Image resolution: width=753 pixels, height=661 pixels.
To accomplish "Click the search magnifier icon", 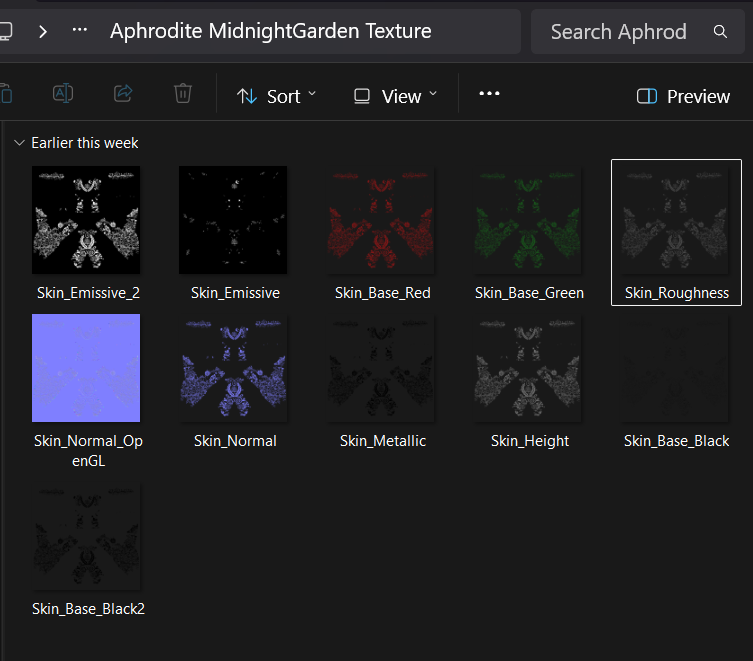I will coord(720,32).
